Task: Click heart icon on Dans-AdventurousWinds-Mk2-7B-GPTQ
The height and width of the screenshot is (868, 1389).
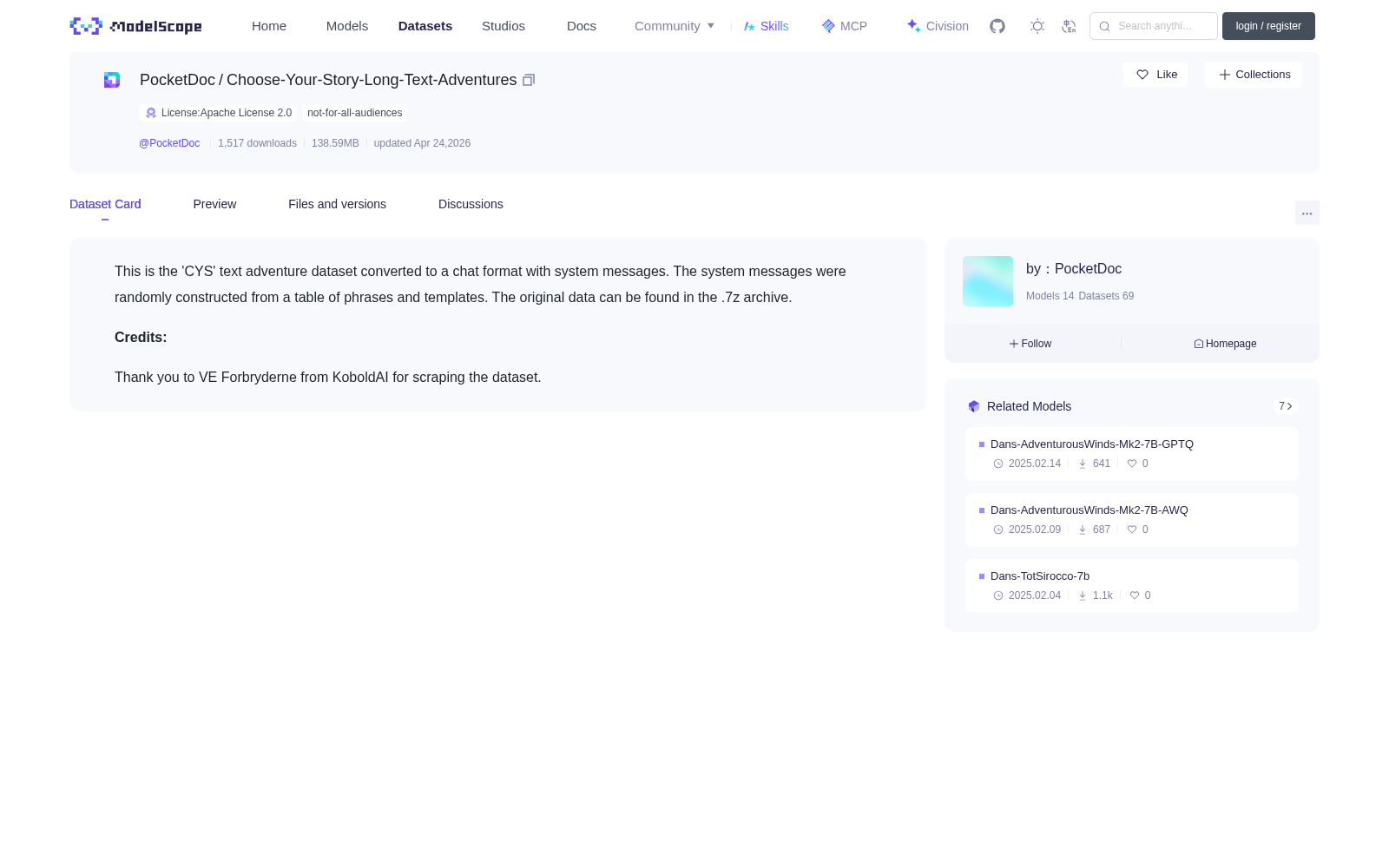Action: [x=1132, y=464]
